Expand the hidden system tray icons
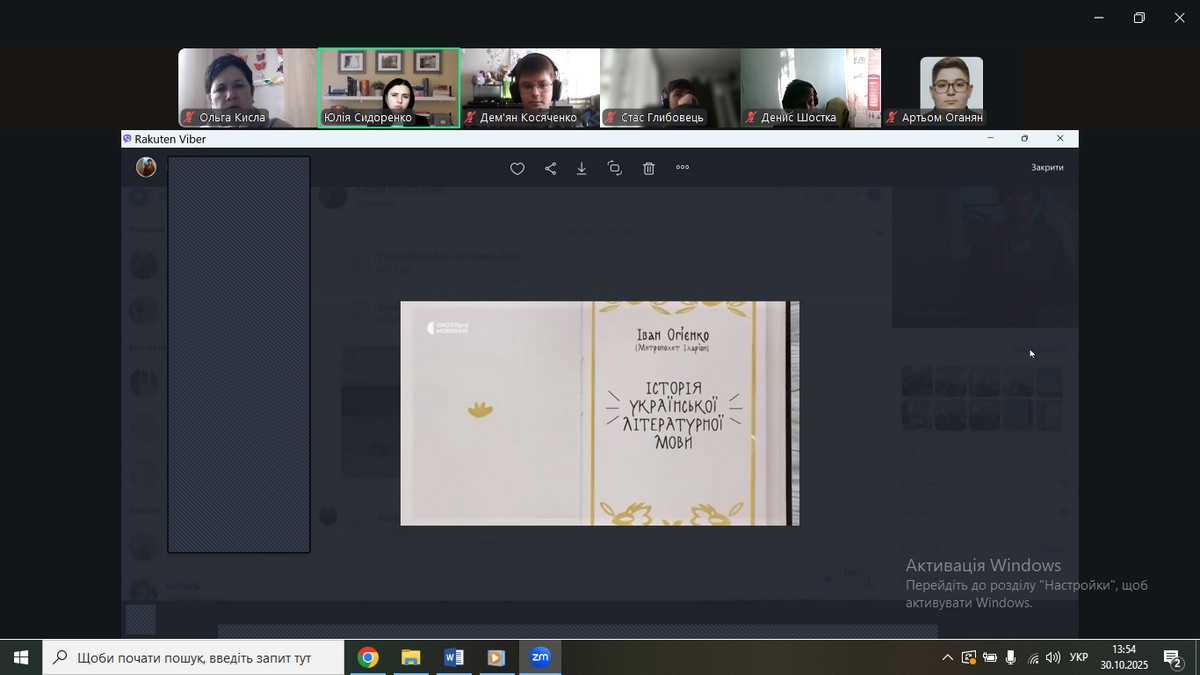 947,658
